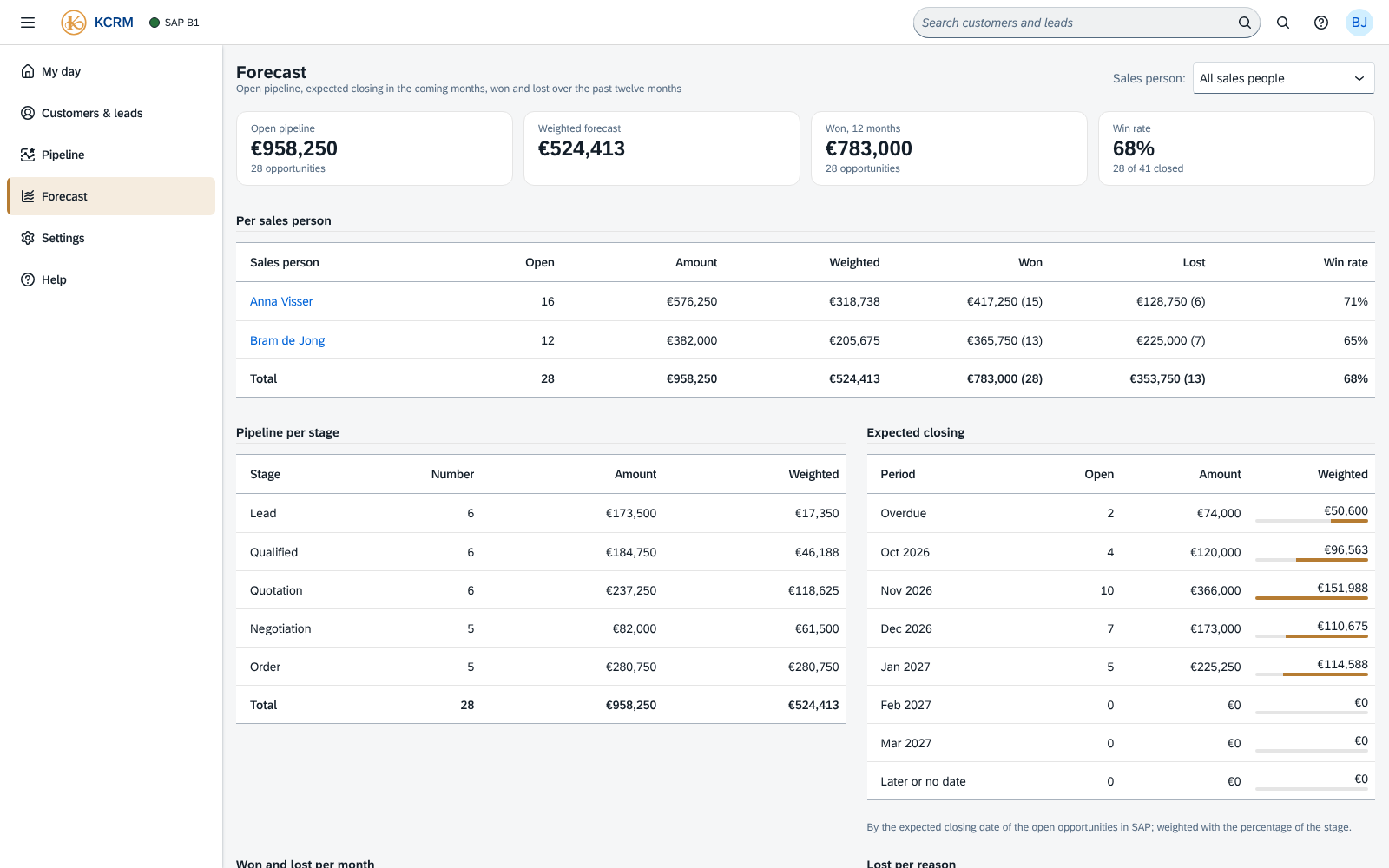Open the All sales people dropdown
The height and width of the screenshot is (868, 1389).
[x=1283, y=78]
